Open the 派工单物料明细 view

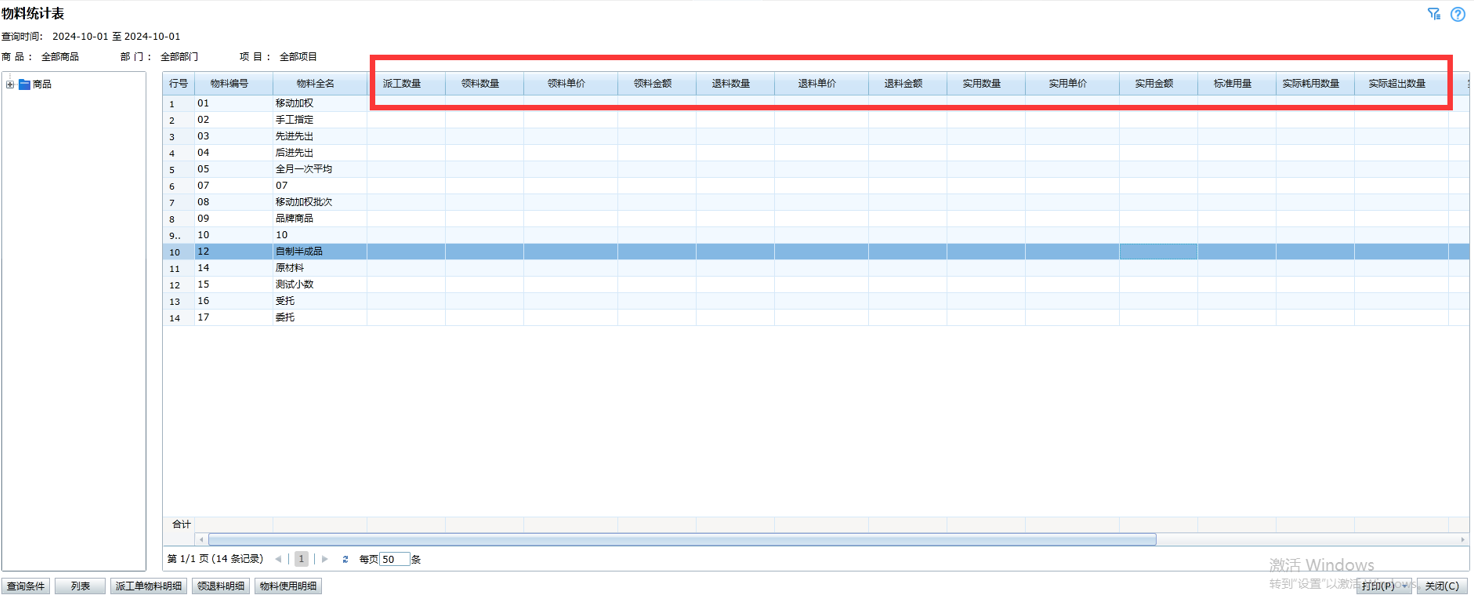(148, 587)
